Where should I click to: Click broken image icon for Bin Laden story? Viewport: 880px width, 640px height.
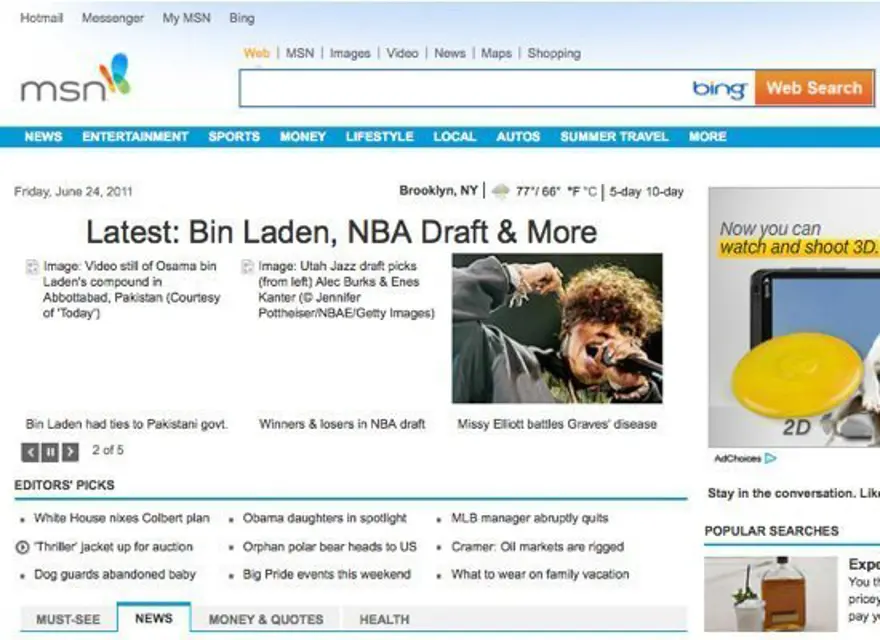33,267
